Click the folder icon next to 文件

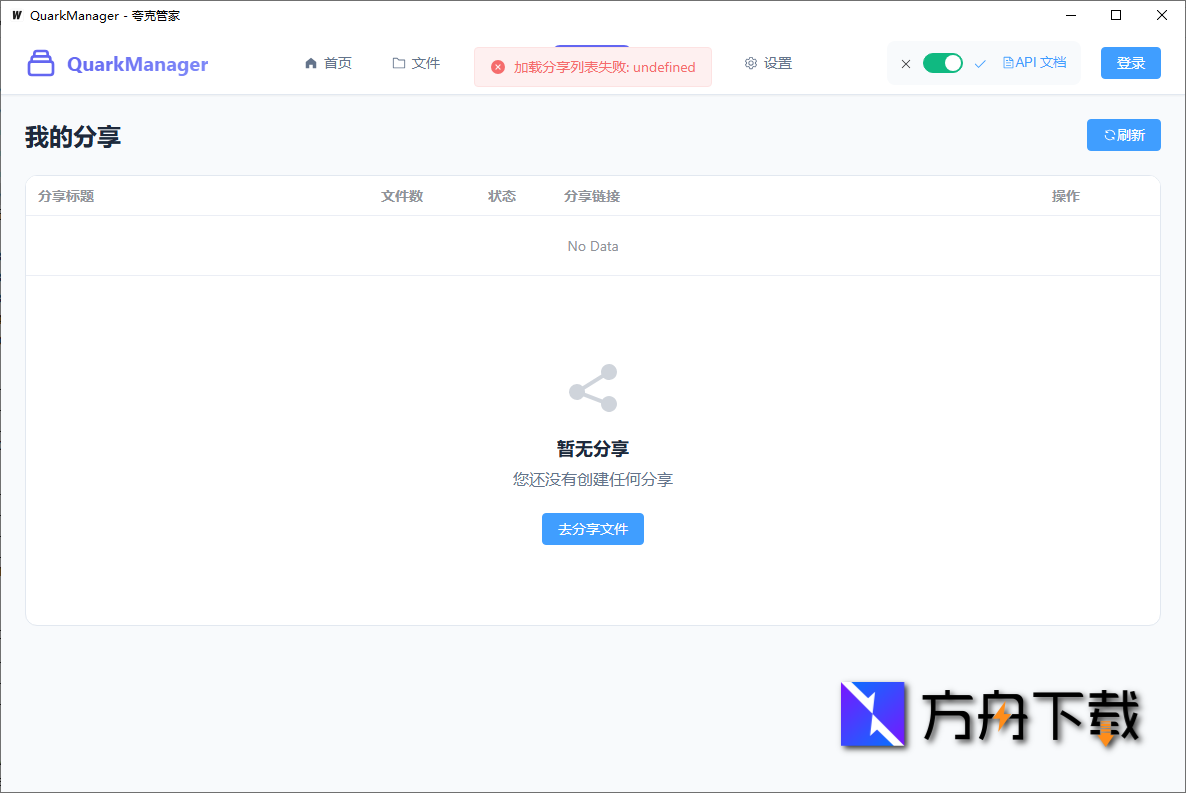398,62
